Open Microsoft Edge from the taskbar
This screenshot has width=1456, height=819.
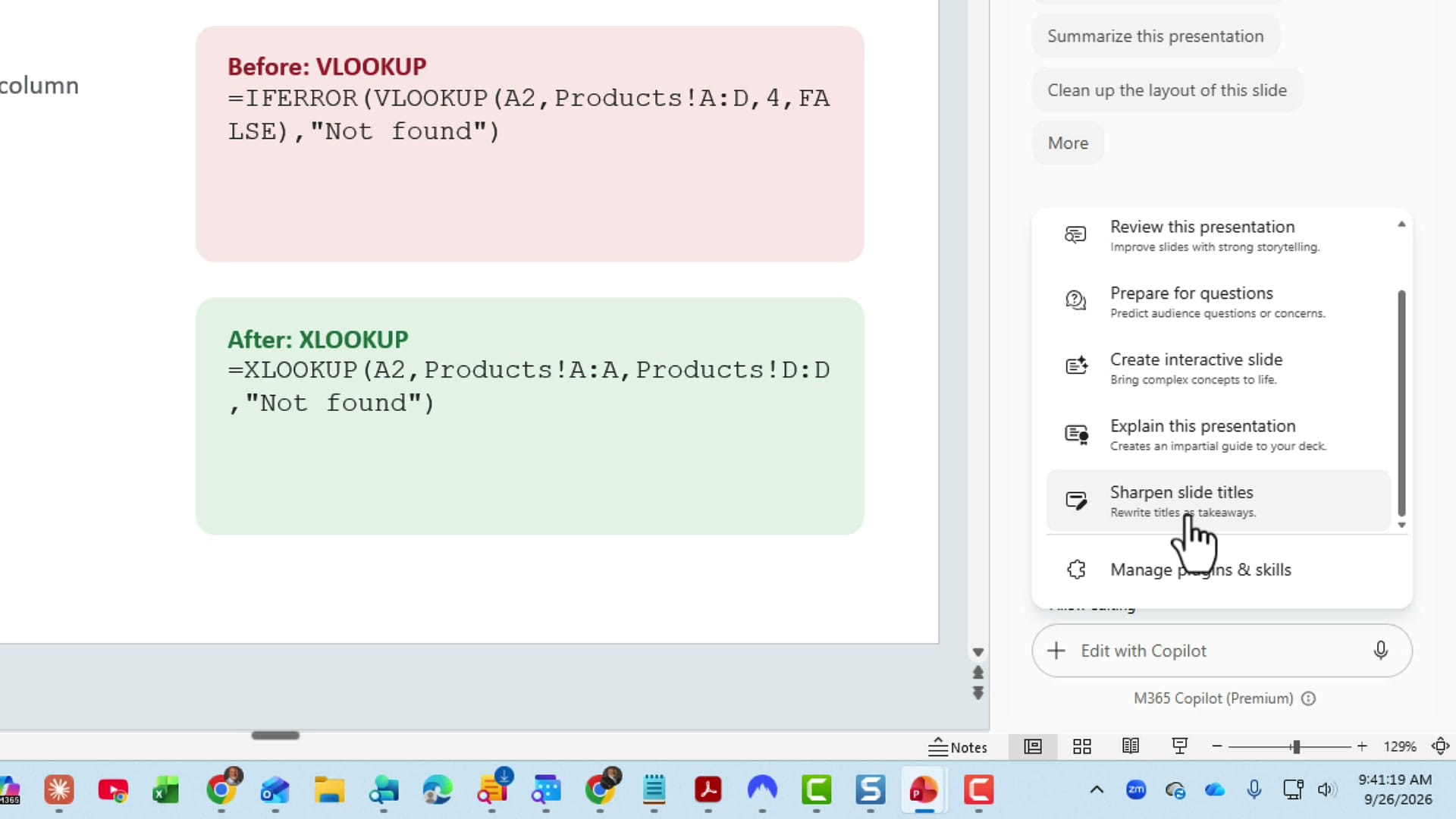pos(437,790)
